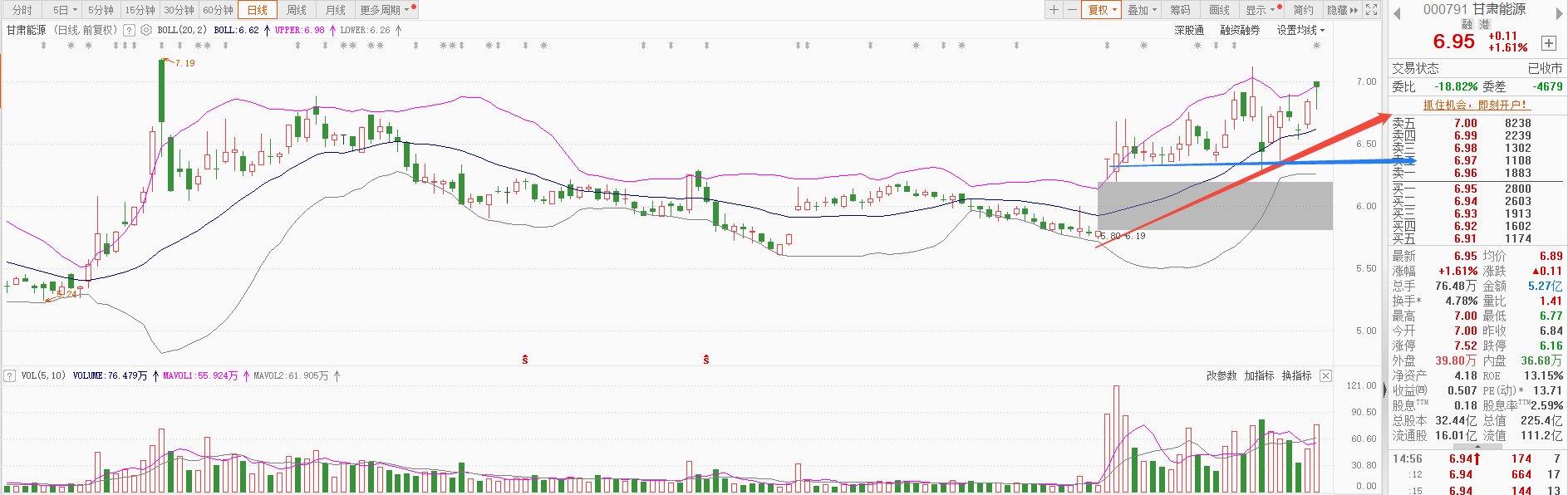Click 改参数 to modify parameters

1221,376
